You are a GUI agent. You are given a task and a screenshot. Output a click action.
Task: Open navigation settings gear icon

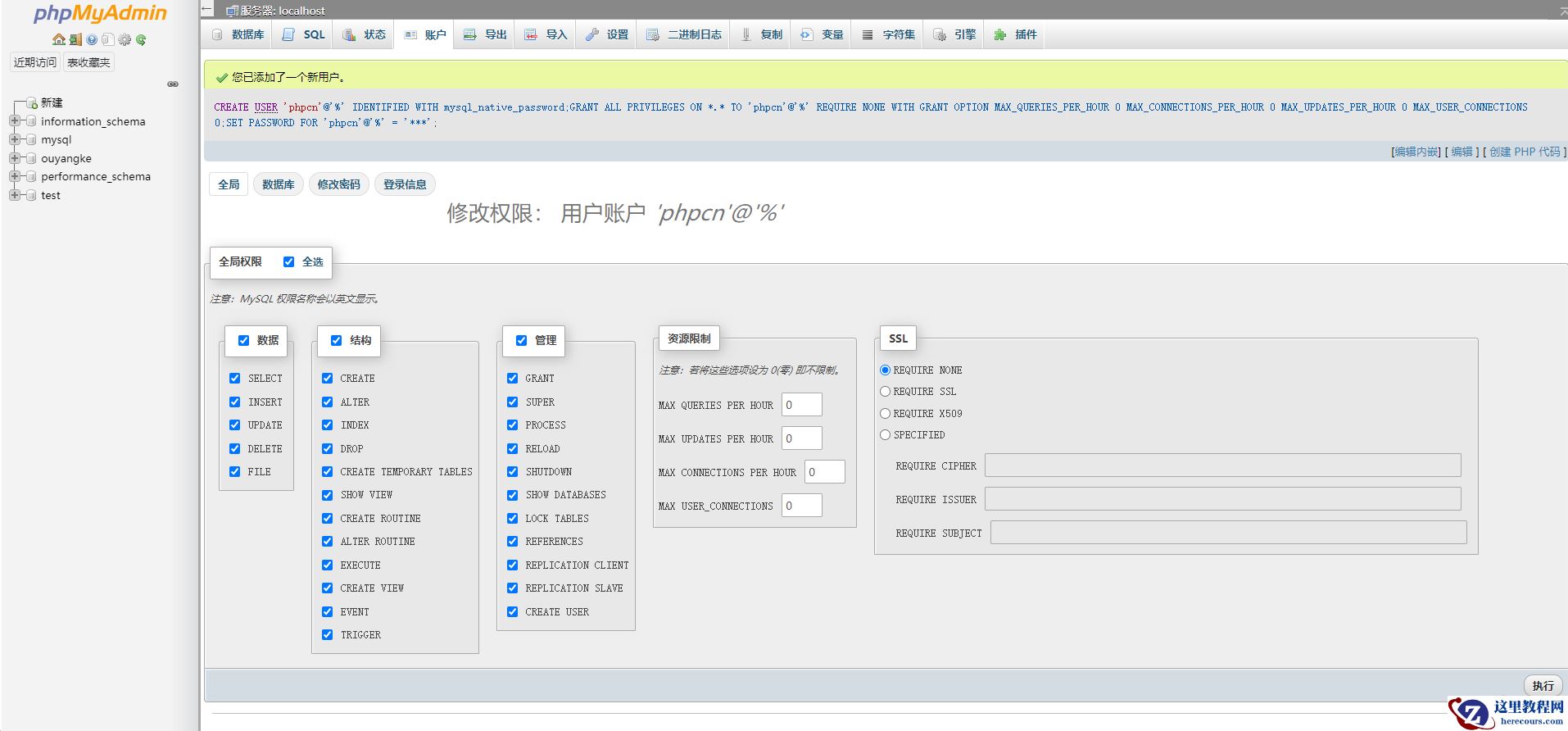(x=125, y=39)
